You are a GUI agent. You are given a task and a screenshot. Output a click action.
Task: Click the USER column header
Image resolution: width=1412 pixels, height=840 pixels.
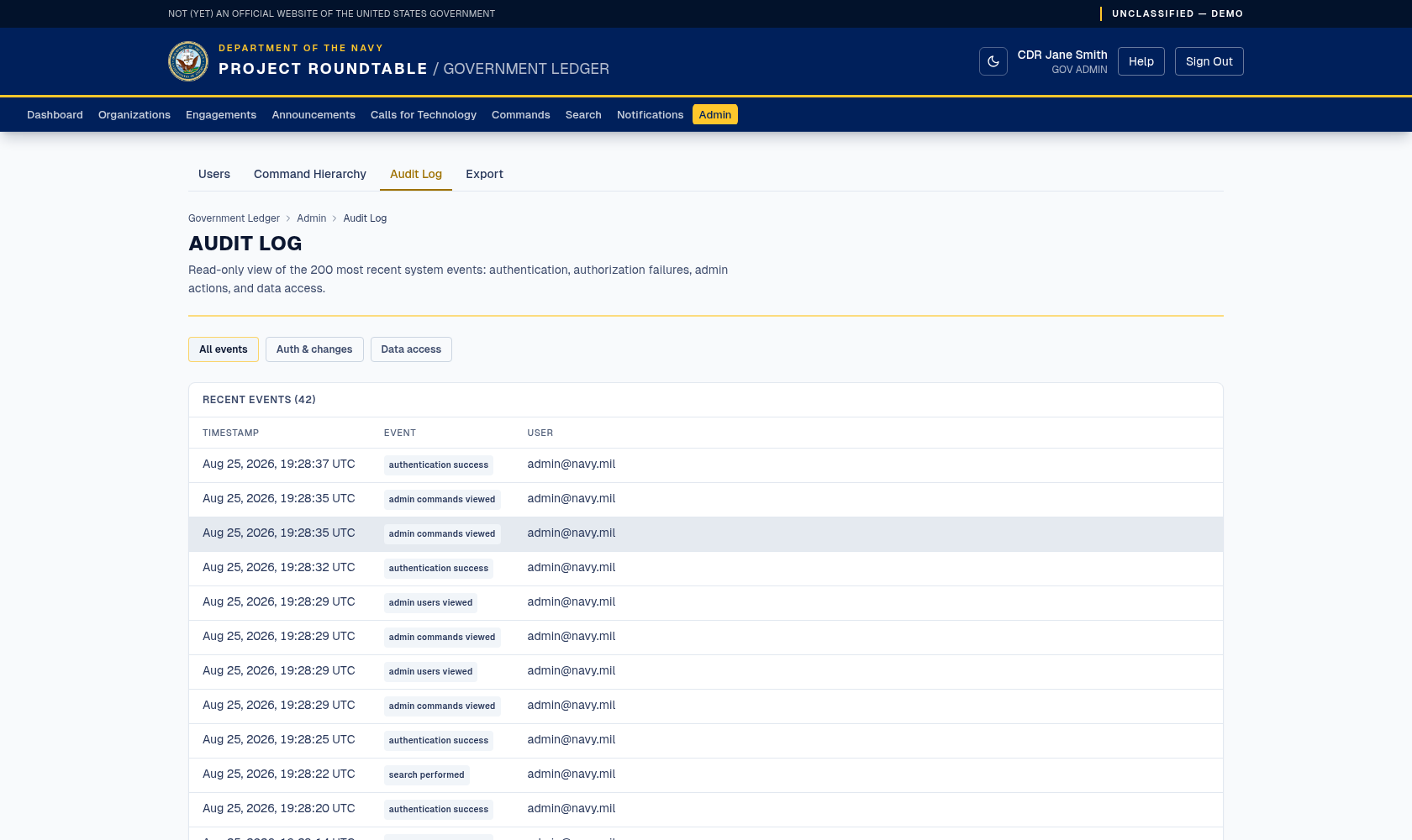(540, 433)
